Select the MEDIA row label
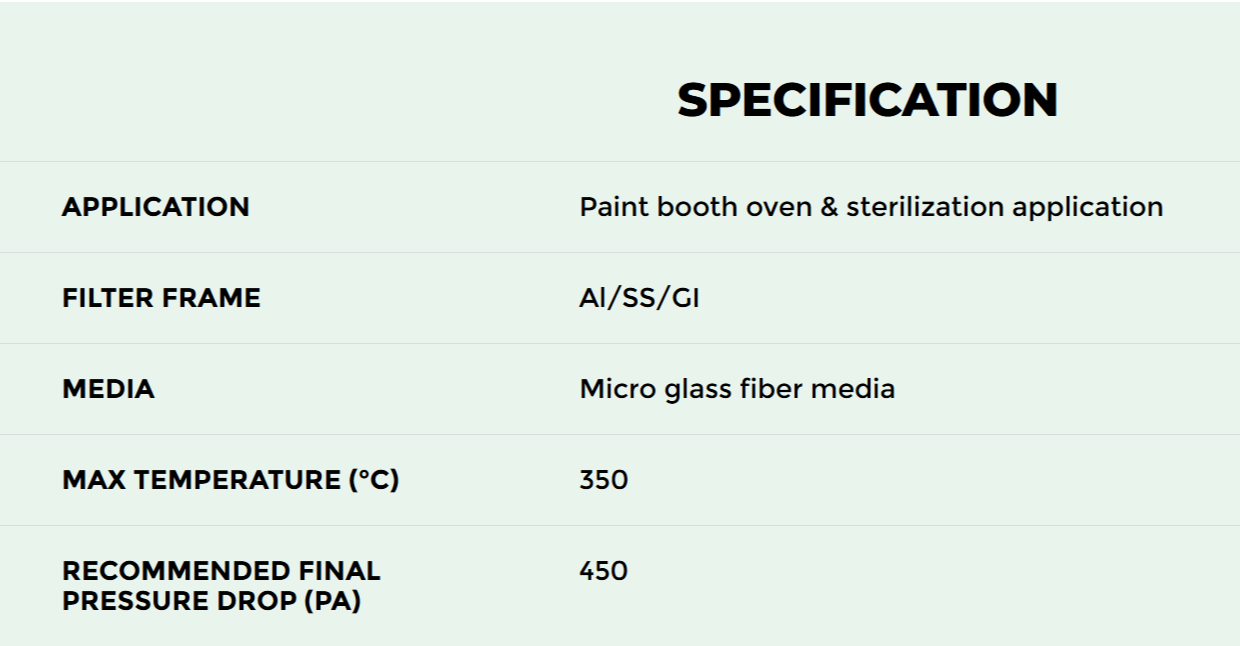1240x646 pixels. click(x=108, y=389)
